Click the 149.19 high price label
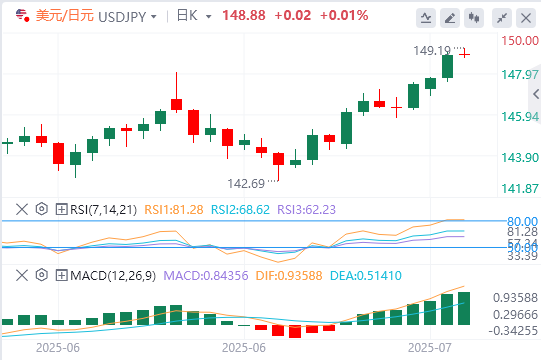The height and width of the screenshot is (360, 541). coord(432,51)
